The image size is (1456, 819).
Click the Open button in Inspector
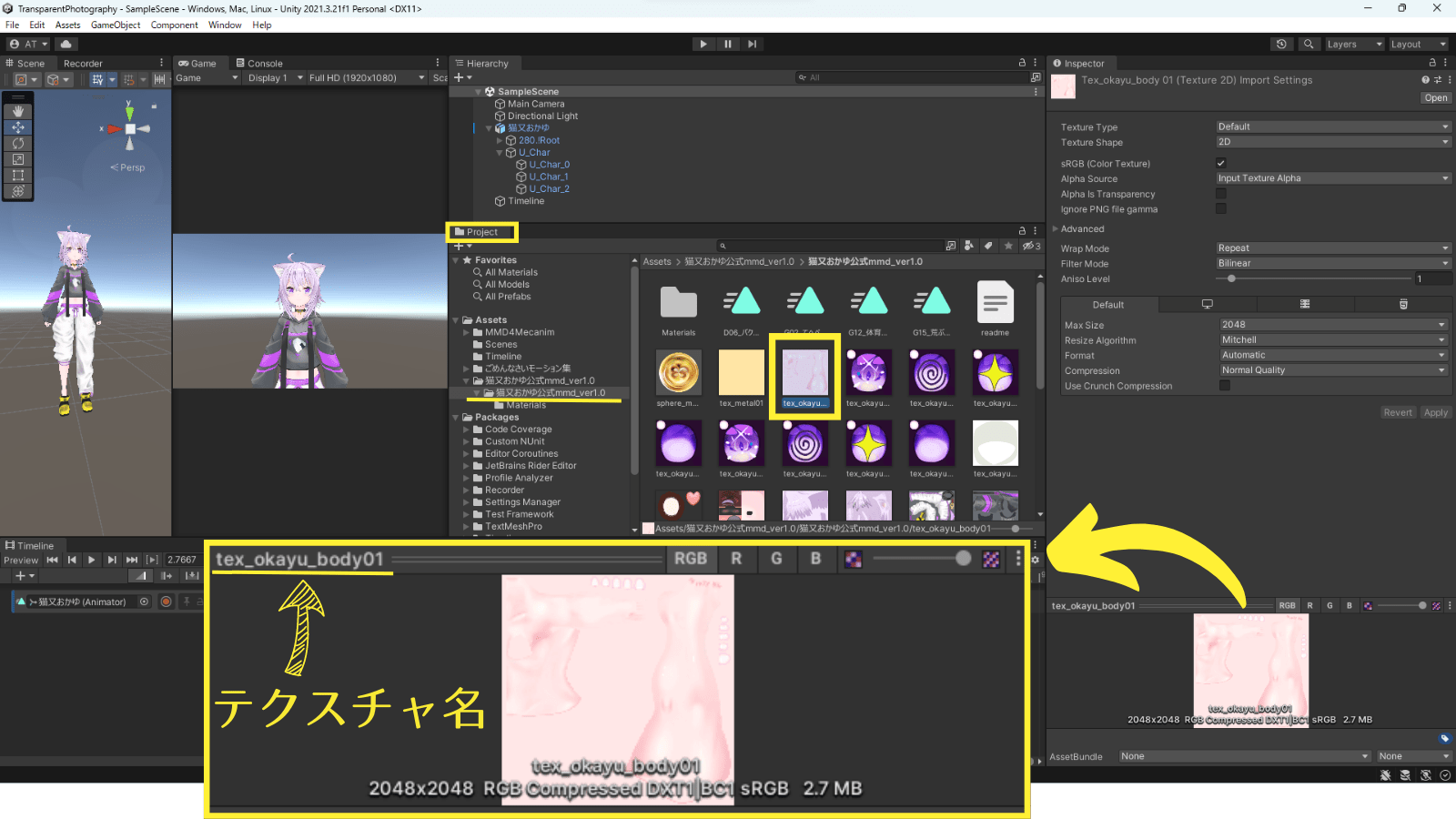[1436, 98]
